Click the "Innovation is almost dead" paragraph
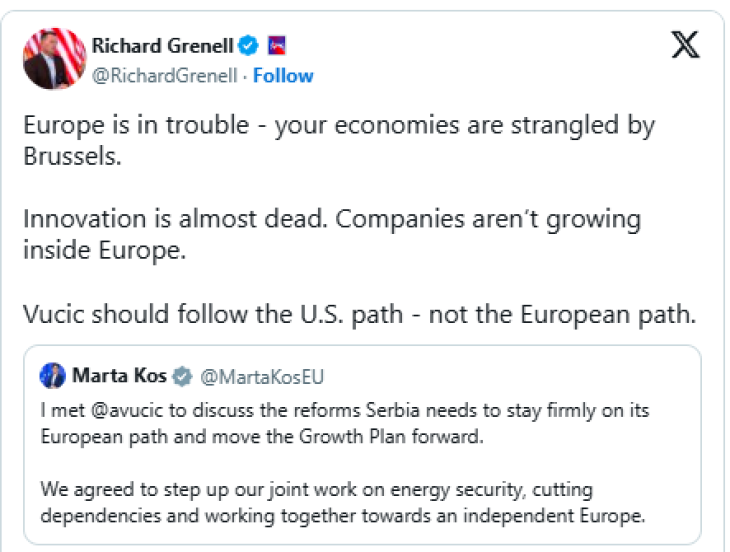Screen dimensions: 730x552 [331, 233]
